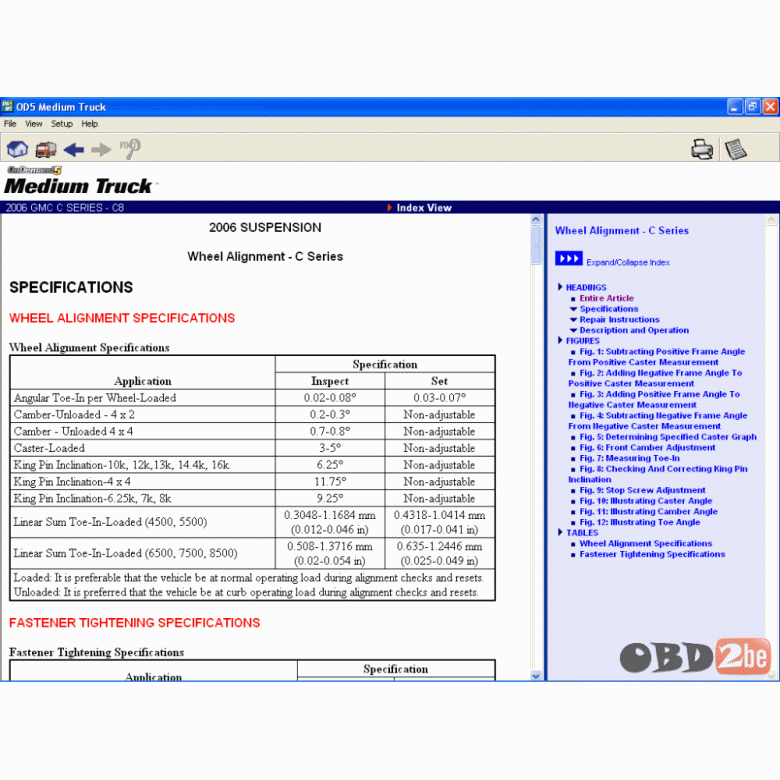Open Fig. 5 Determining Specified Caster Graph
The height and width of the screenshot is (780, 780).
(x=668, y=437)
